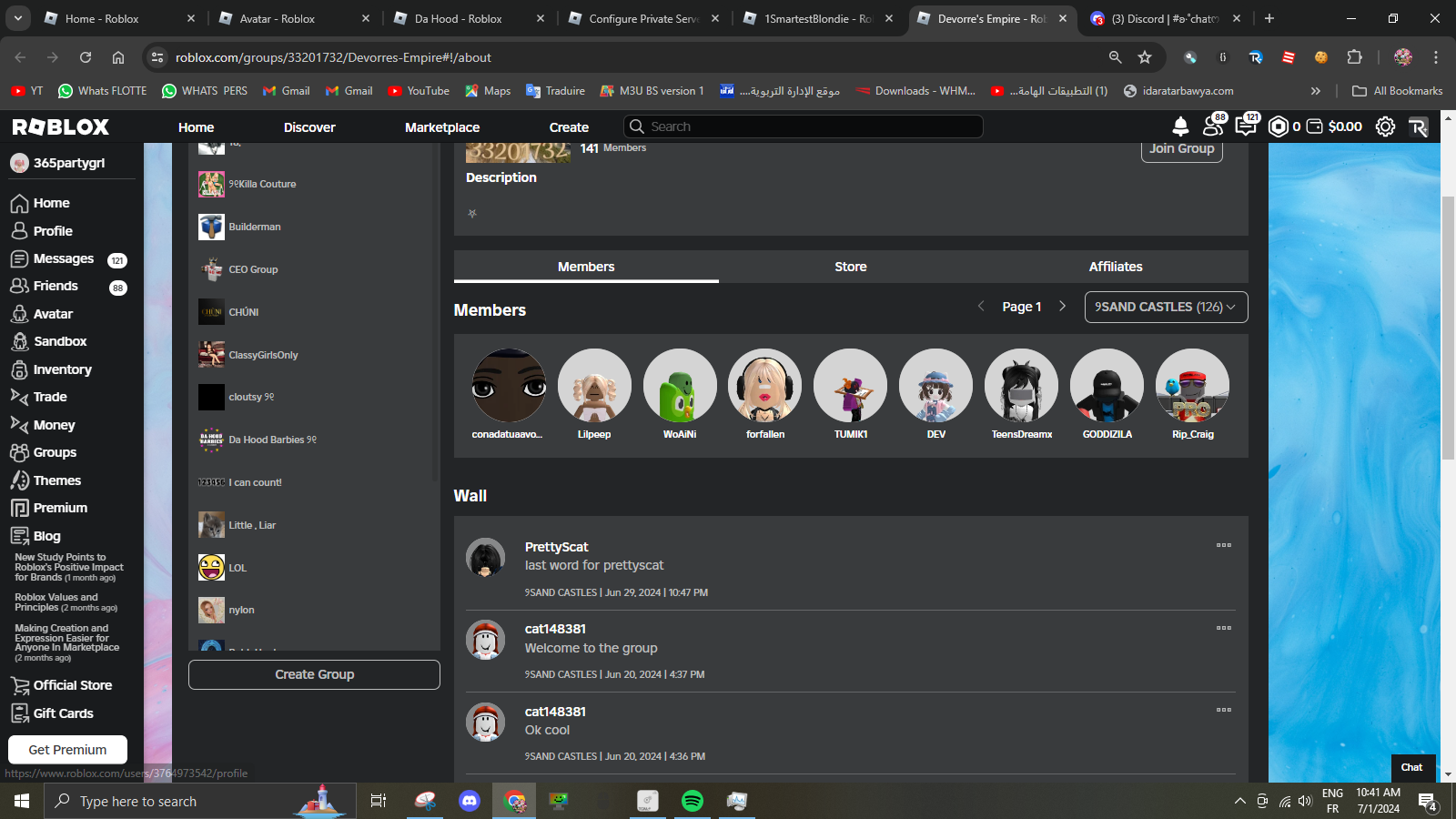Click the Themes icon in the sidebar

(x=19, y=480)
